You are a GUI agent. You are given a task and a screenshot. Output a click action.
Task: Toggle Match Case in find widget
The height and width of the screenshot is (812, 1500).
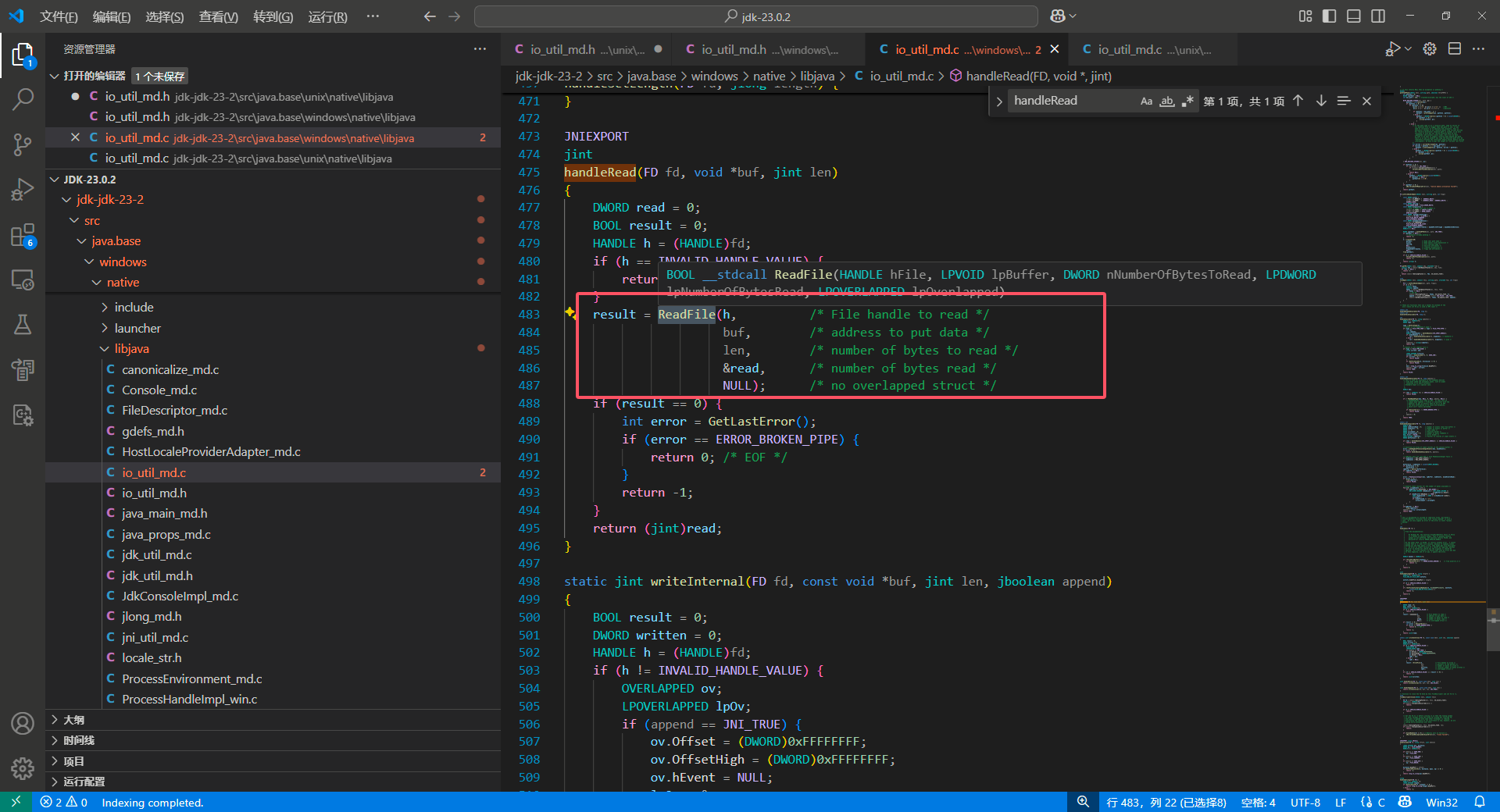1146,101
